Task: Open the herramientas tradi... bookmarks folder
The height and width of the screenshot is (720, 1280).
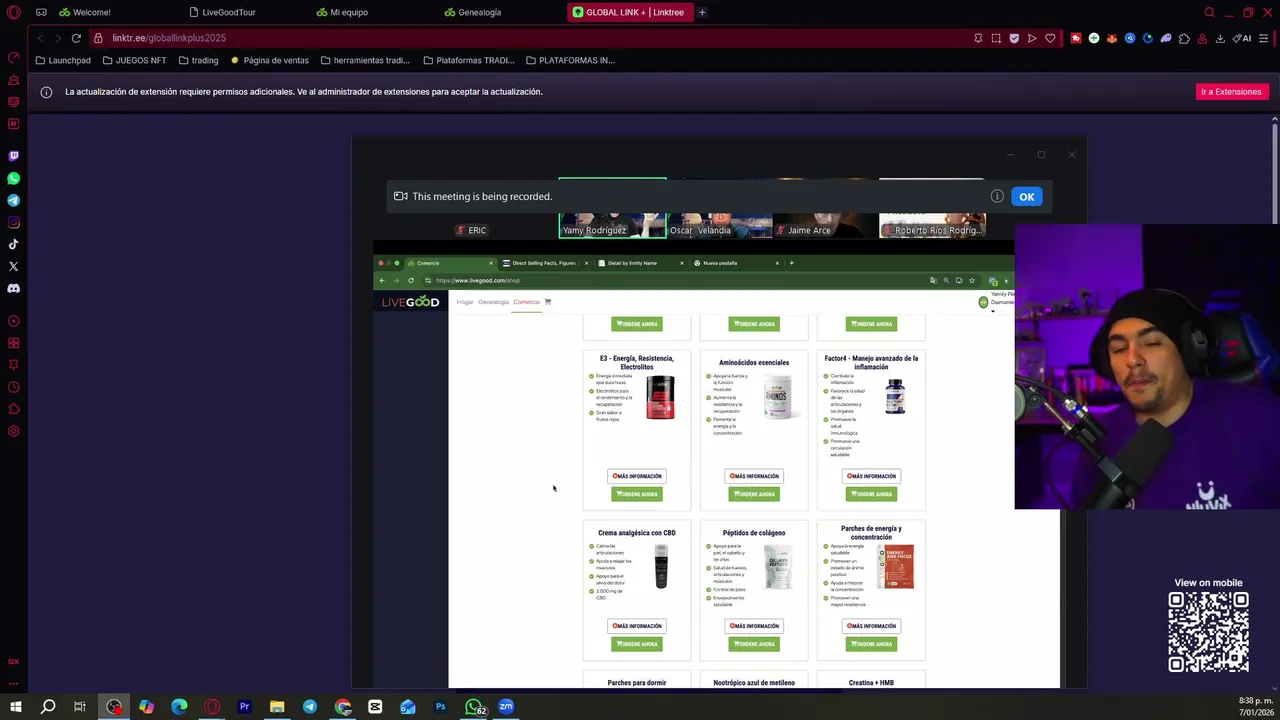Action: pyautogui.click(x=365, y=60)
